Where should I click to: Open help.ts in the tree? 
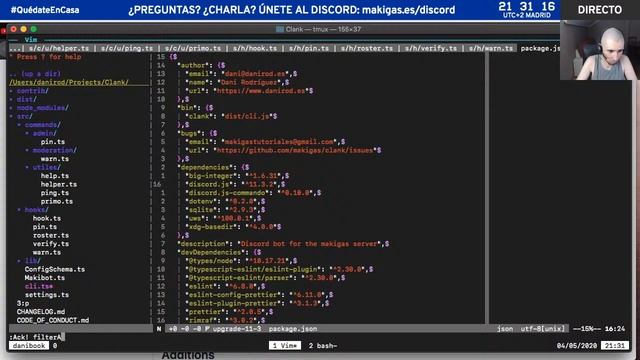tap(55, 176)
